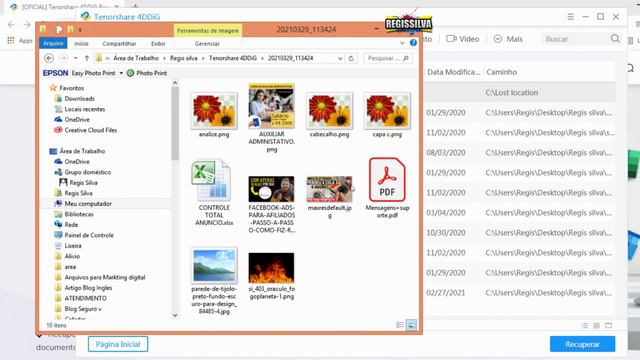This screenshot has width=640, height=360.
Task: Switch Explorer to details view icon
Action: click(x=400, y=325)
